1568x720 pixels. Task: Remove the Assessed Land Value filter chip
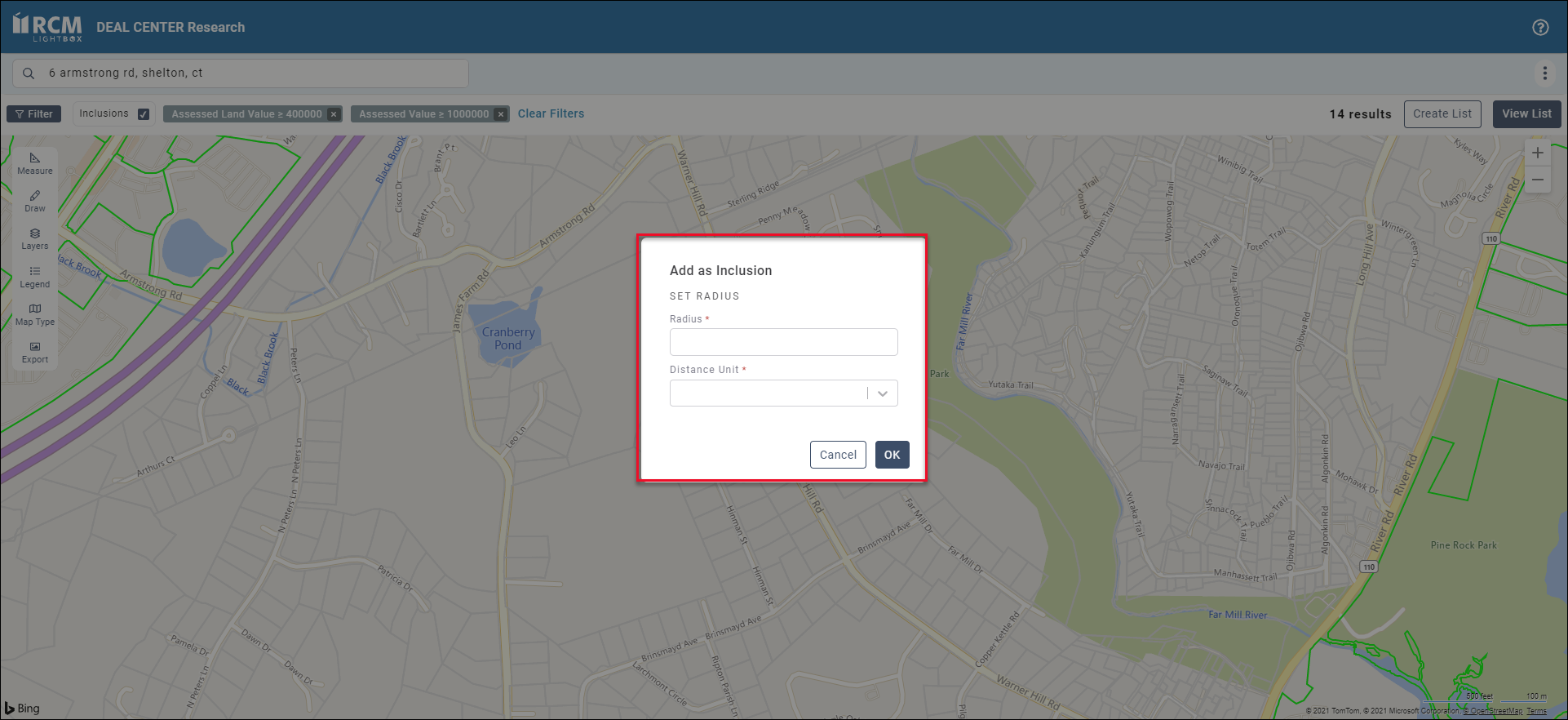(334, 114)
